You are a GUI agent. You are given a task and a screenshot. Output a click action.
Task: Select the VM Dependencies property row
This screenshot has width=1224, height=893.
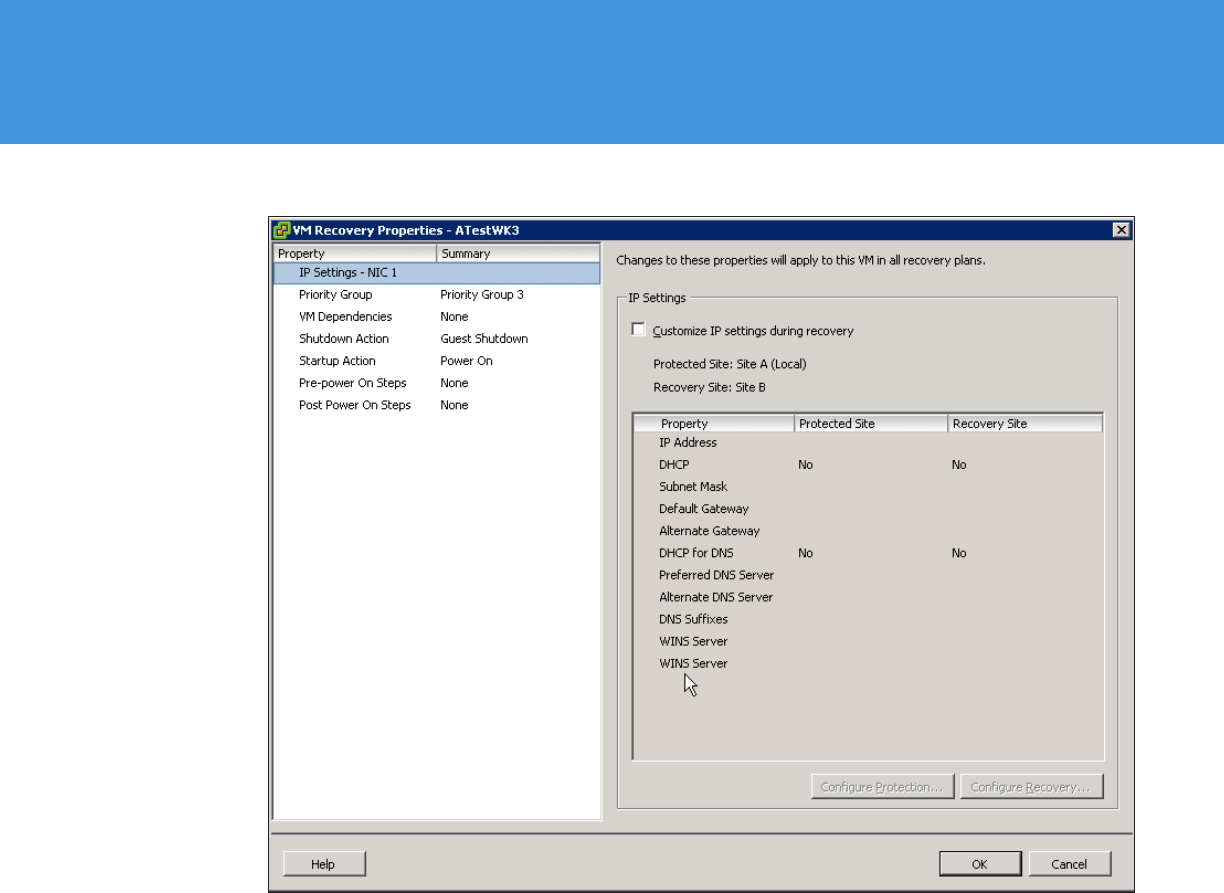click(437, 317)
